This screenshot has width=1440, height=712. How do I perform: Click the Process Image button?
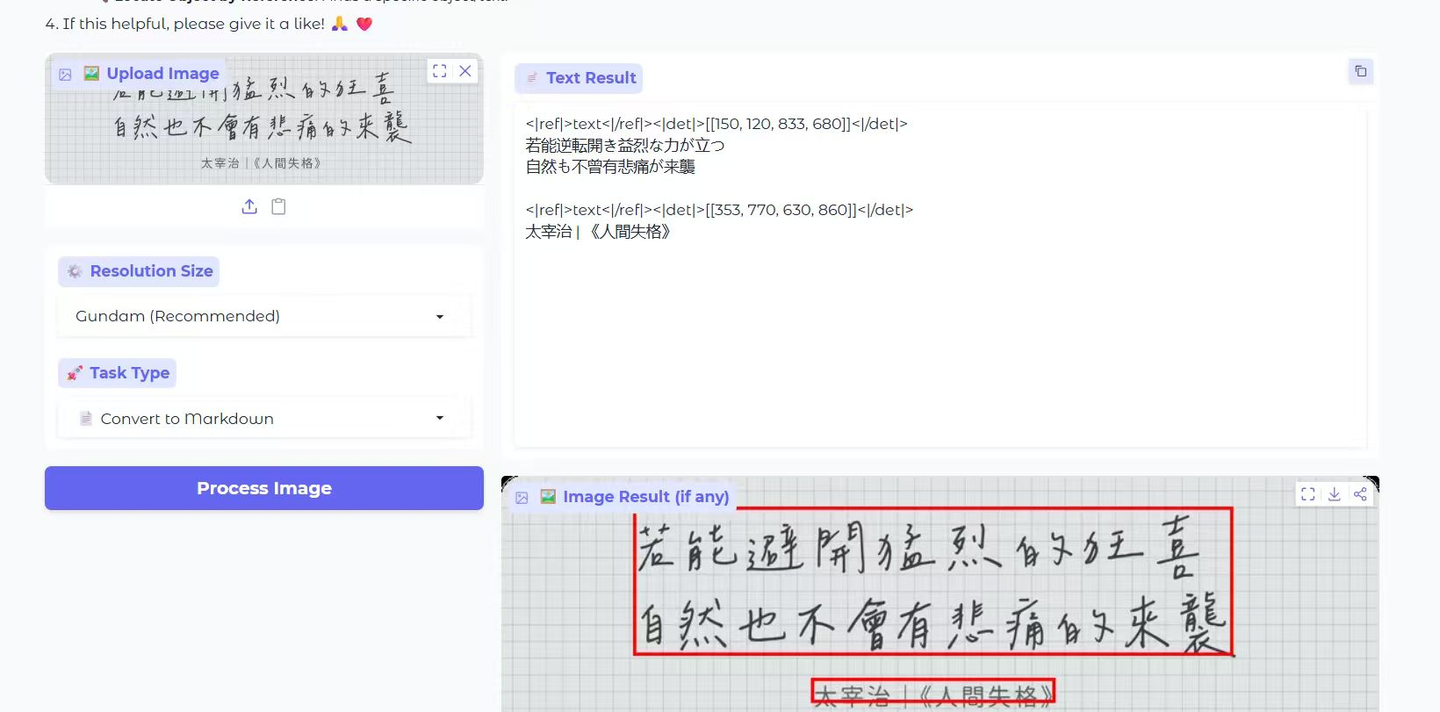coord(264,488)
